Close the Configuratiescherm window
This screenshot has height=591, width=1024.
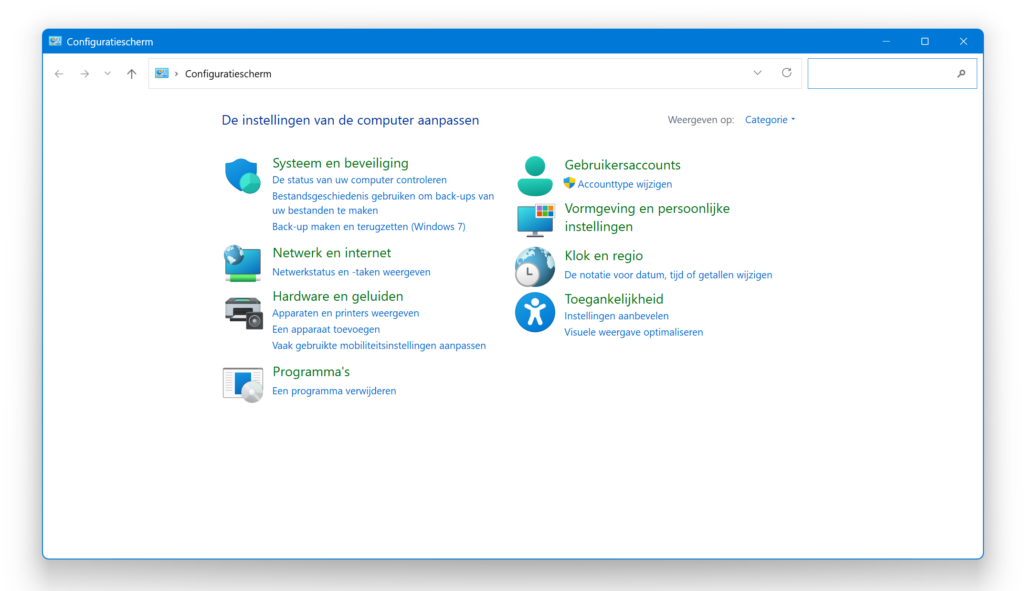[963, 41]
